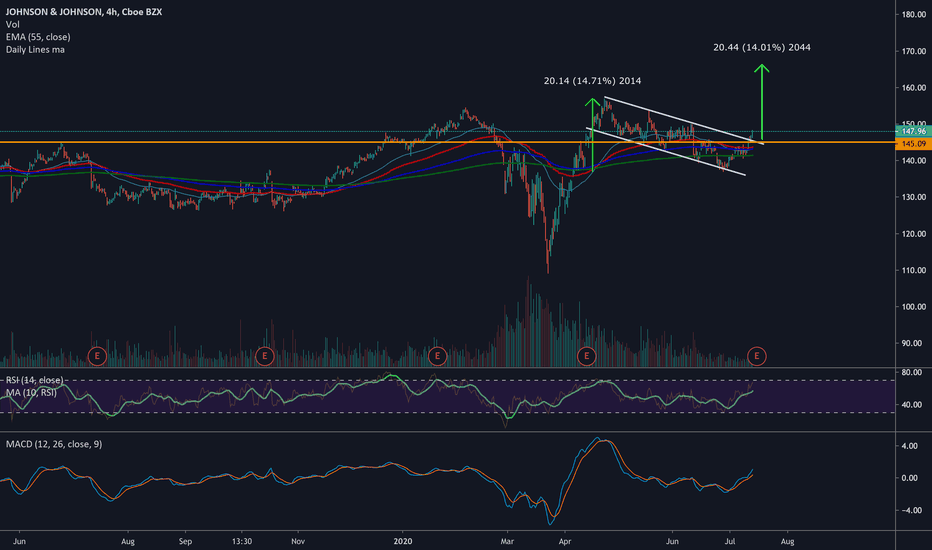Select the JOHNSON & JOHNSON chart title

(84, 12)
